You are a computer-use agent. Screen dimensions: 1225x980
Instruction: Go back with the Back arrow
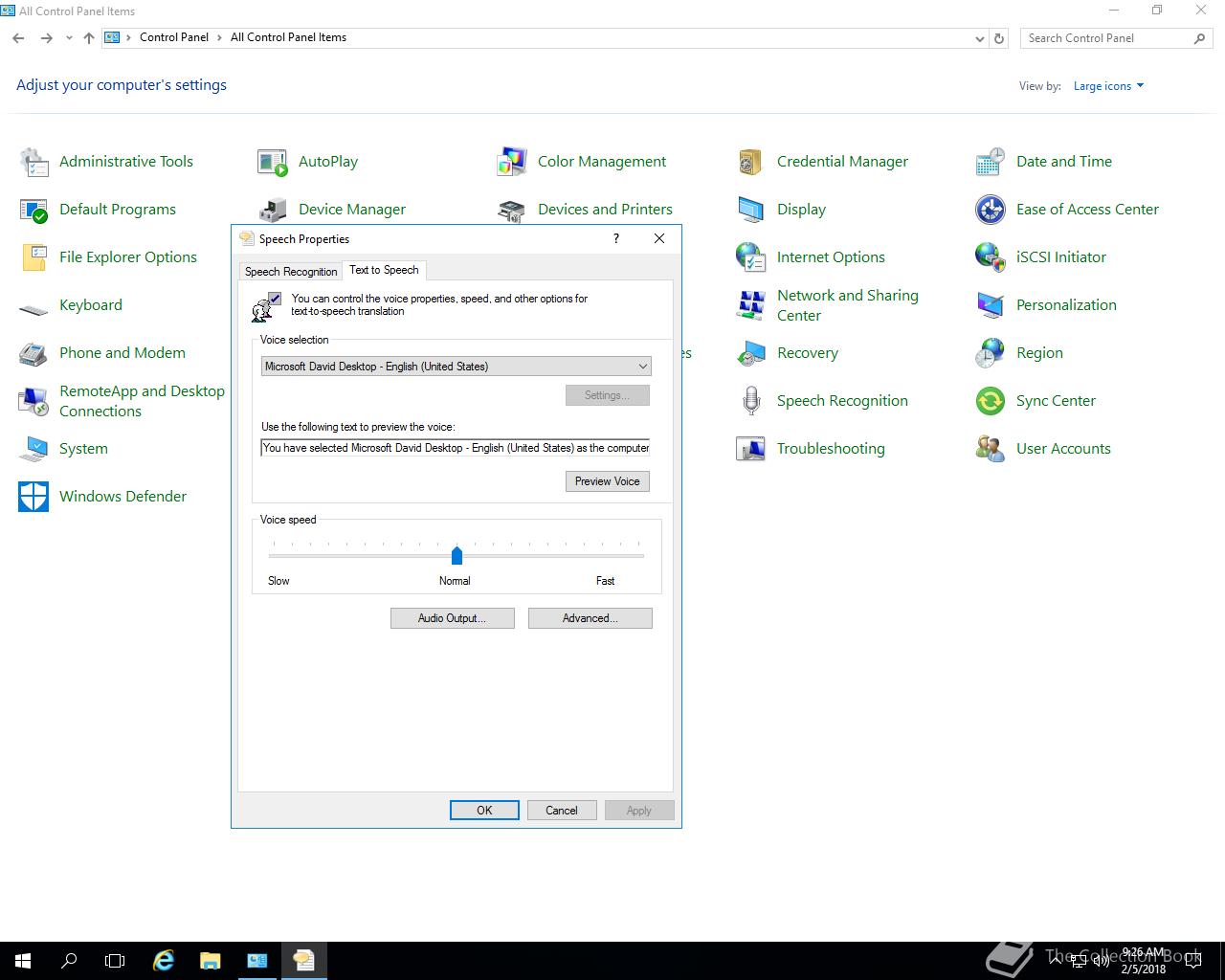point(18,38)
